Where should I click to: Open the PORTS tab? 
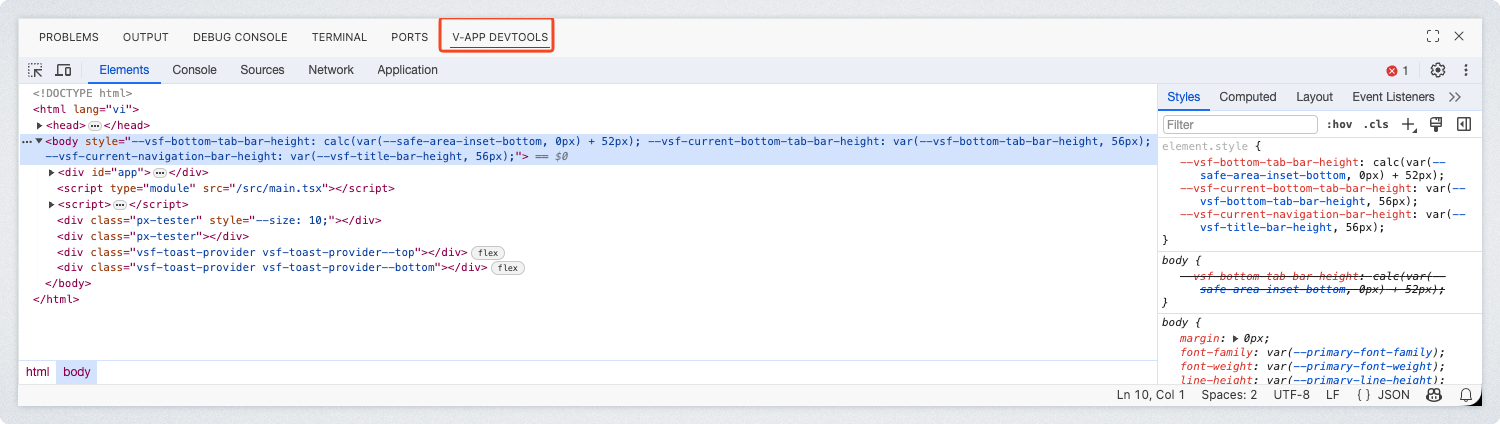410,37
